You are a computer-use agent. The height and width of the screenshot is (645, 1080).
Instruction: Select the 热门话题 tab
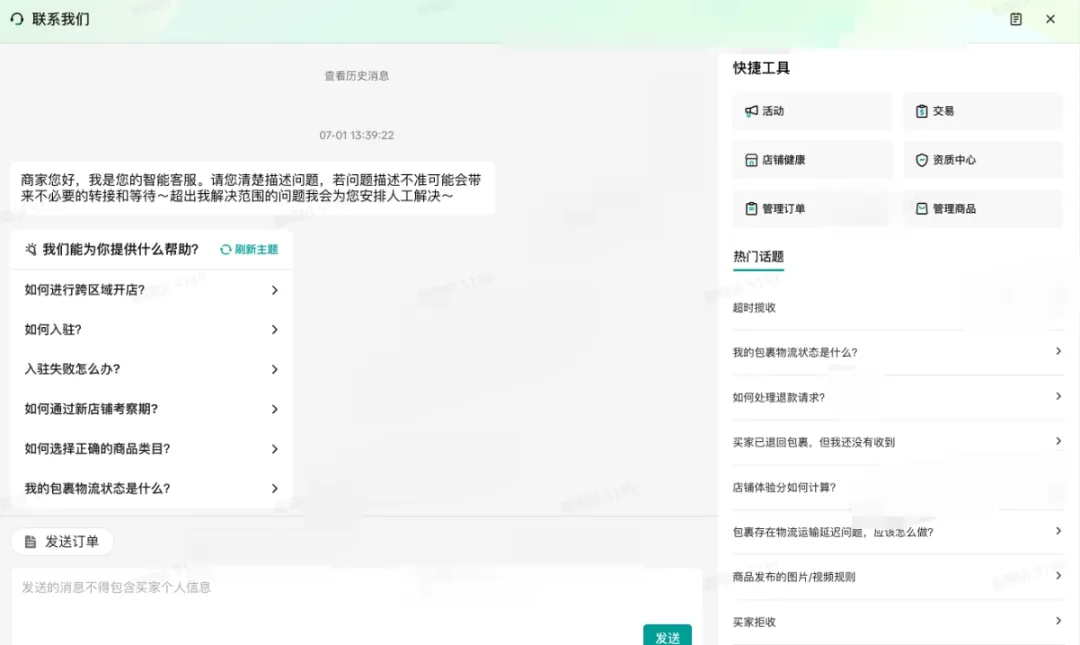point(758,257)
